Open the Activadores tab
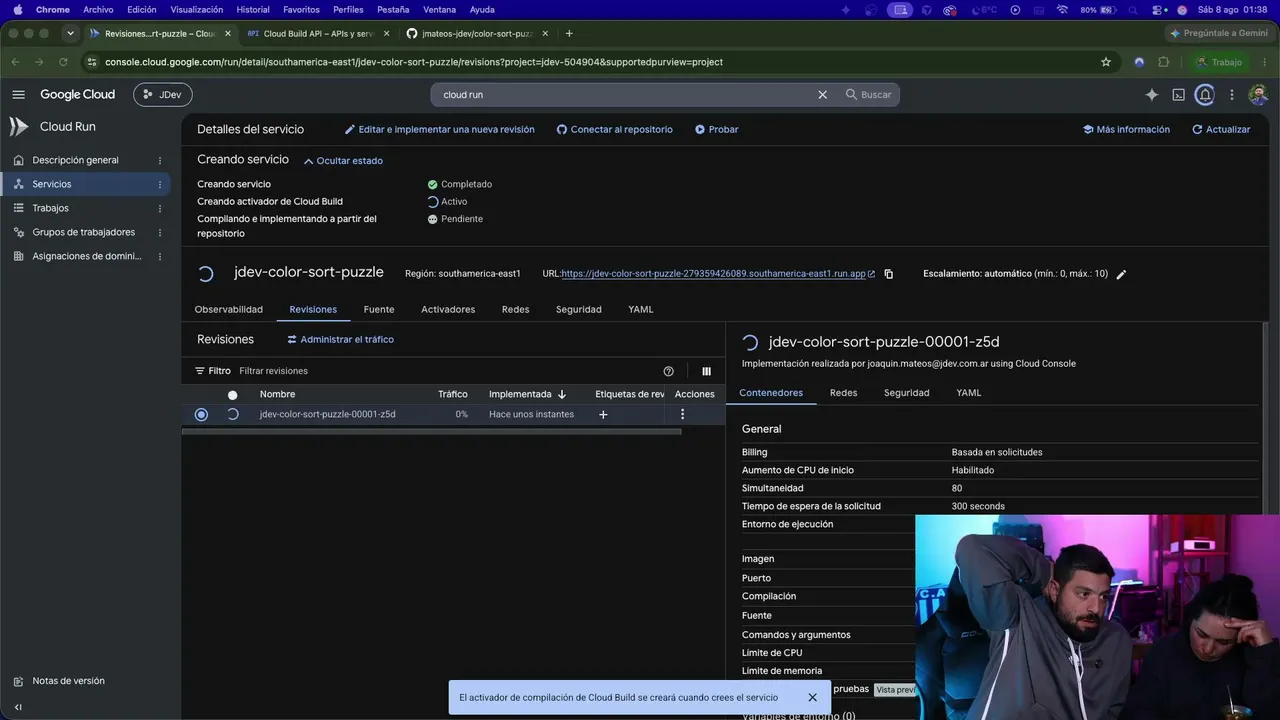Viewport: 1280px width, 720px height. pyautogui.click(x=448, y=310)
